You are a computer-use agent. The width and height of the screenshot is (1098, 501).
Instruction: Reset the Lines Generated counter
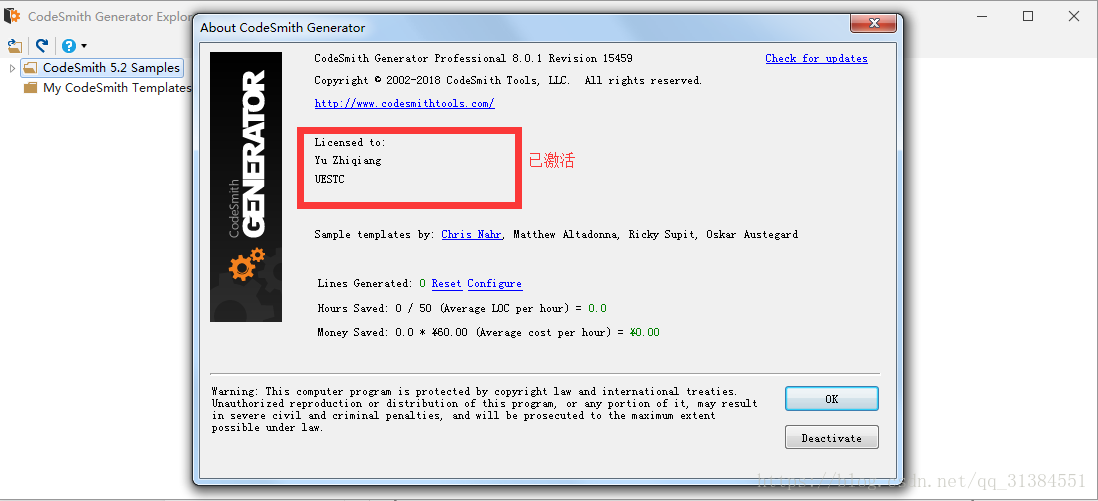point(447,283)
